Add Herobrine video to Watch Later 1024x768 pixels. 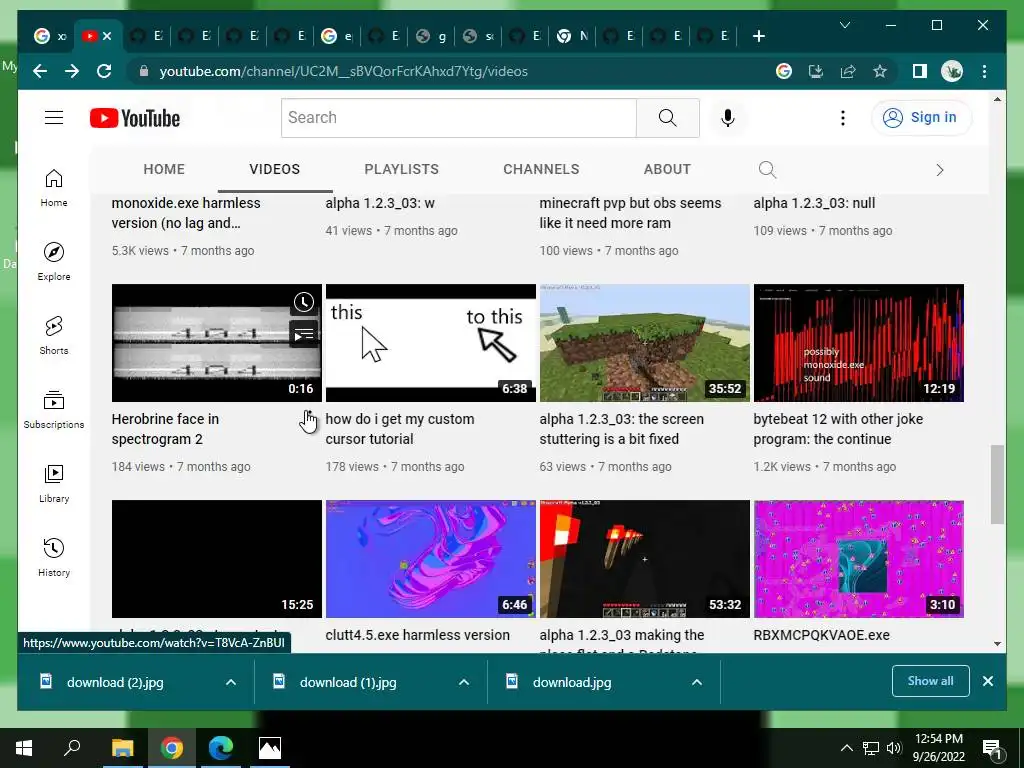pyautogui.click(x=304, y=302)
